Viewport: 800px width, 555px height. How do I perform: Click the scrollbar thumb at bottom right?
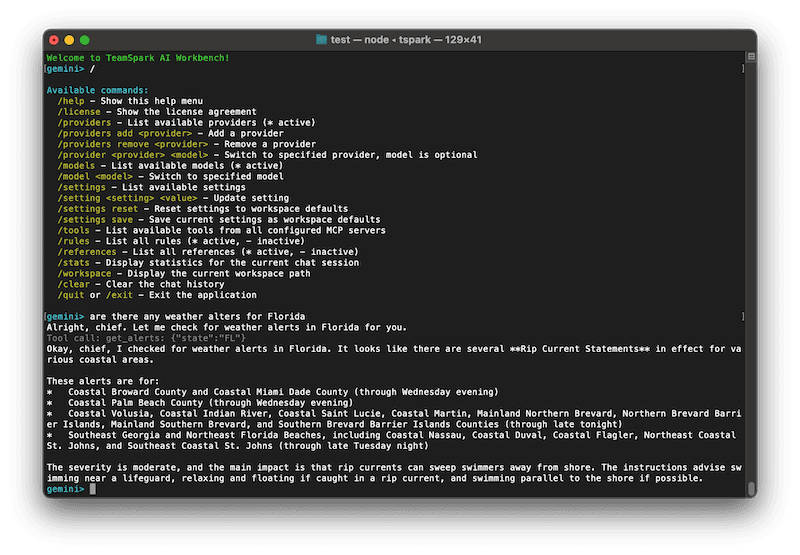point(751,488)
